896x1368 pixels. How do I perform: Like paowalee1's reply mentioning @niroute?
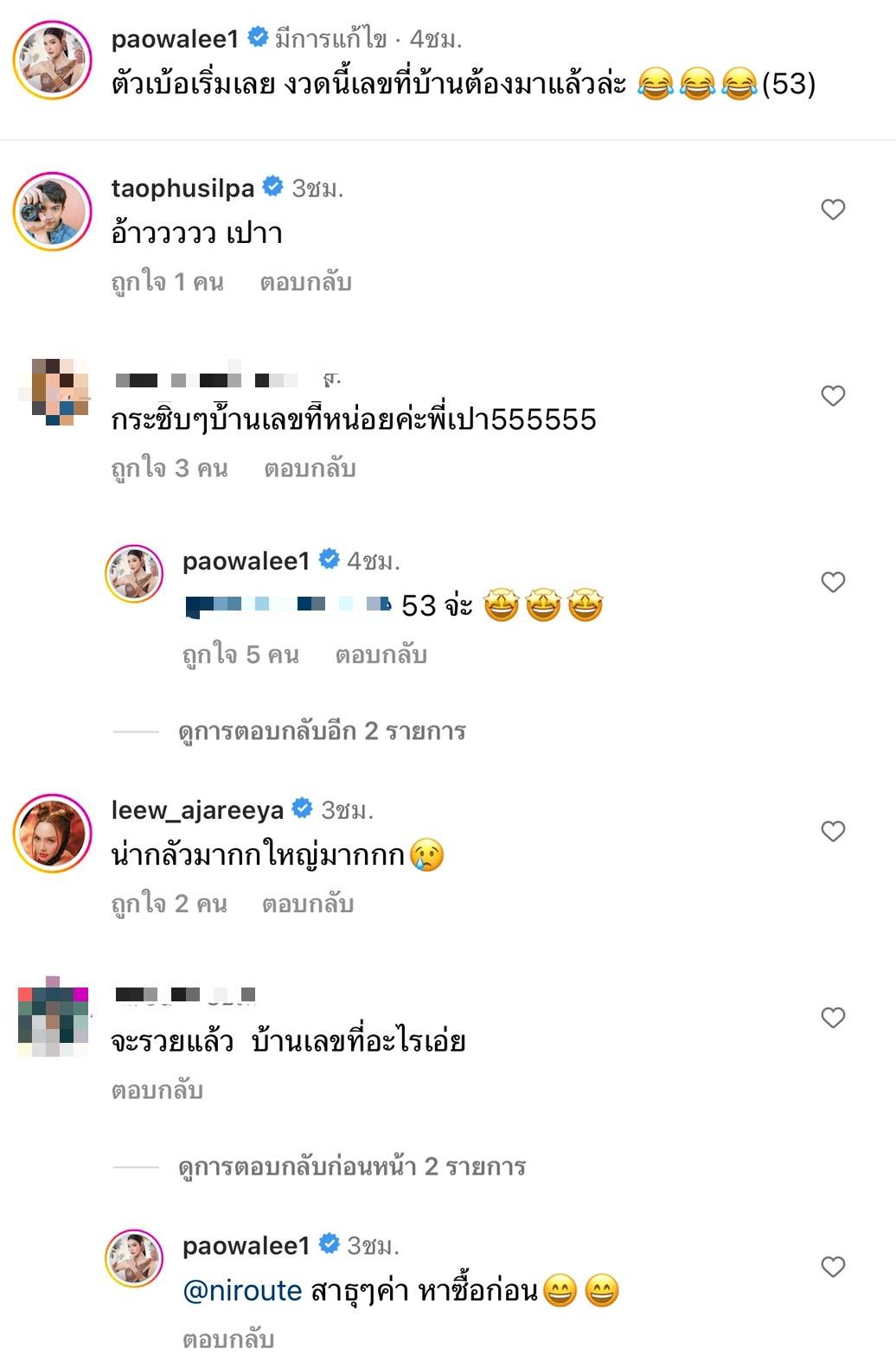tap(832, 1267)
